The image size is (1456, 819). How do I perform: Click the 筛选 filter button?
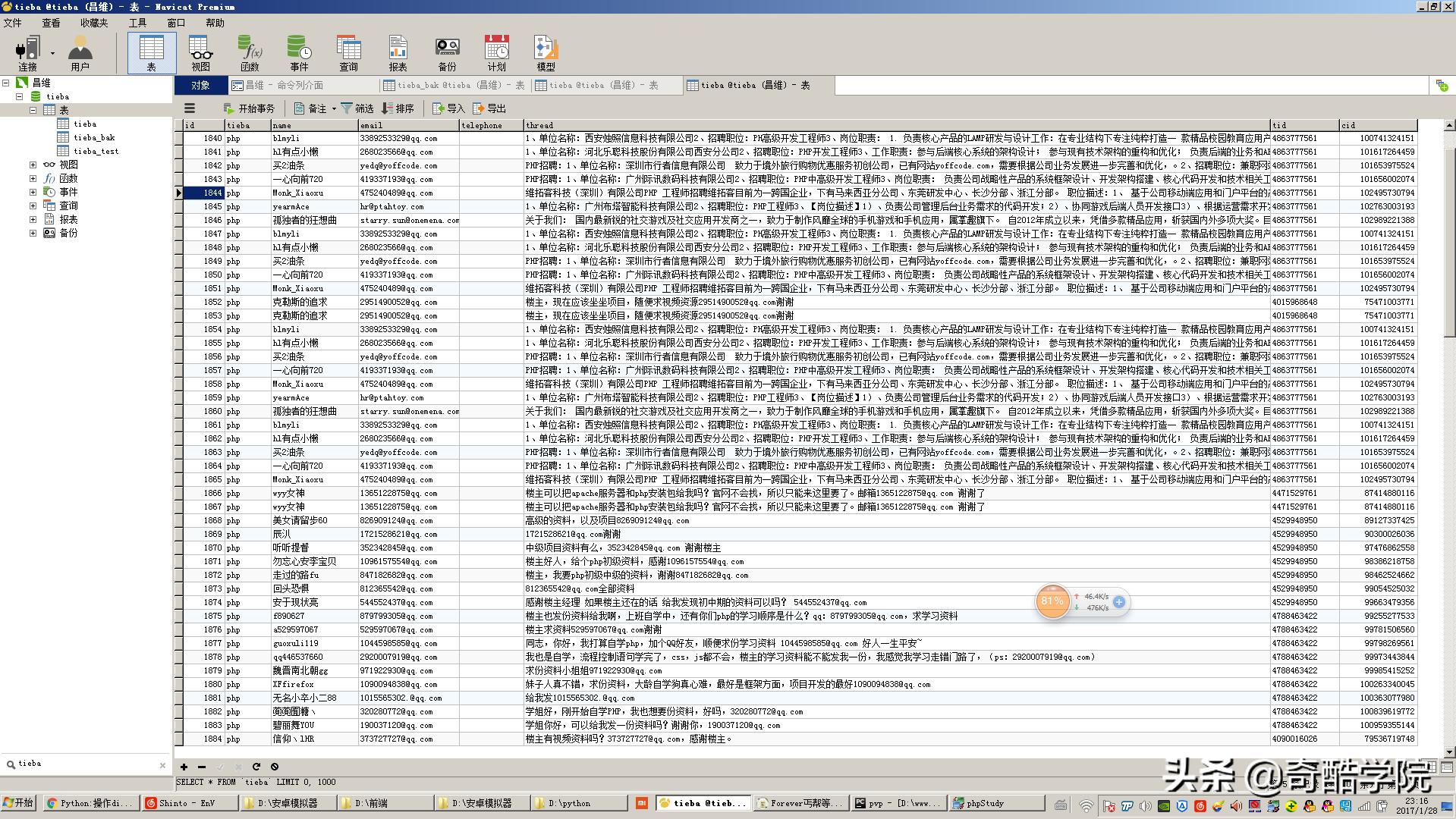(x=357, y=108)
